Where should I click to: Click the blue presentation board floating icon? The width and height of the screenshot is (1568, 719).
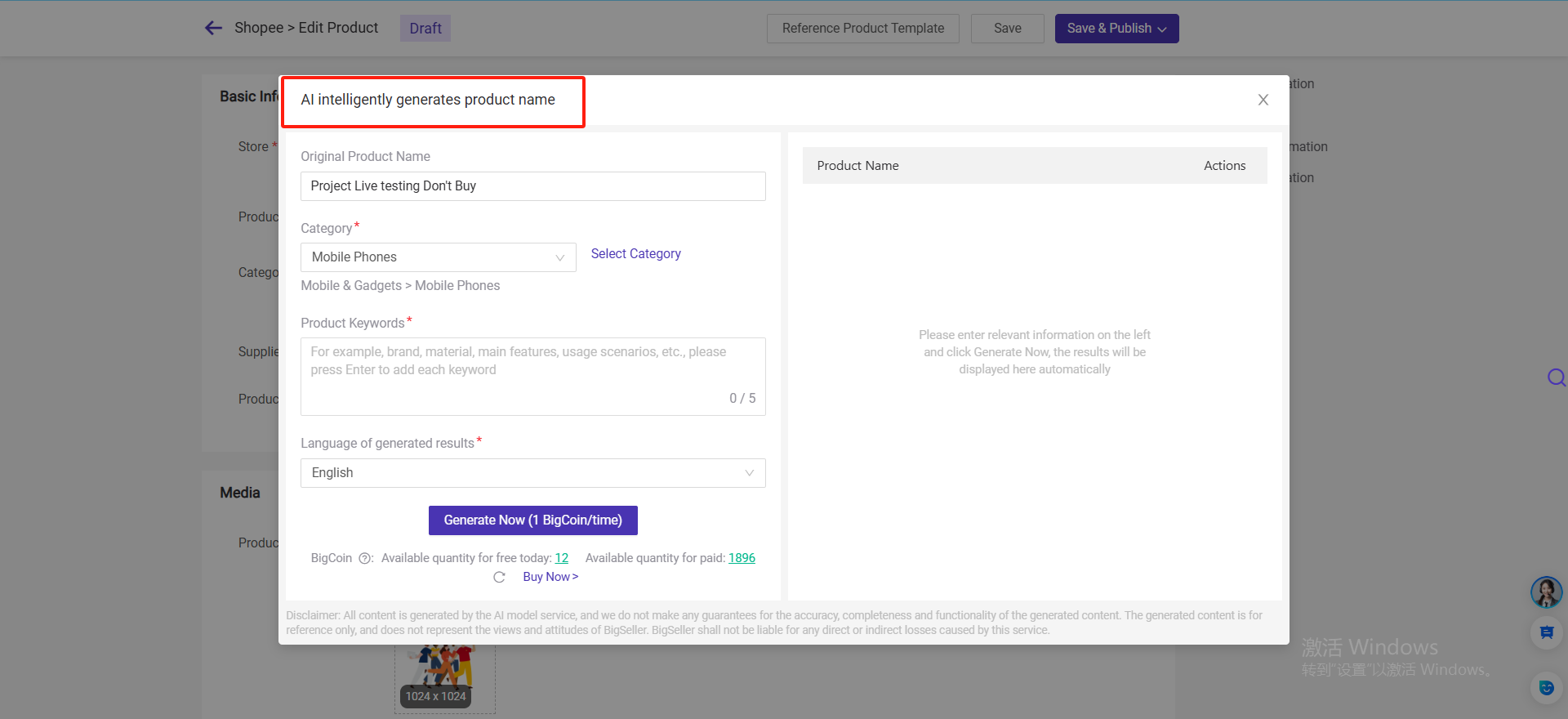click(1546, 633)
